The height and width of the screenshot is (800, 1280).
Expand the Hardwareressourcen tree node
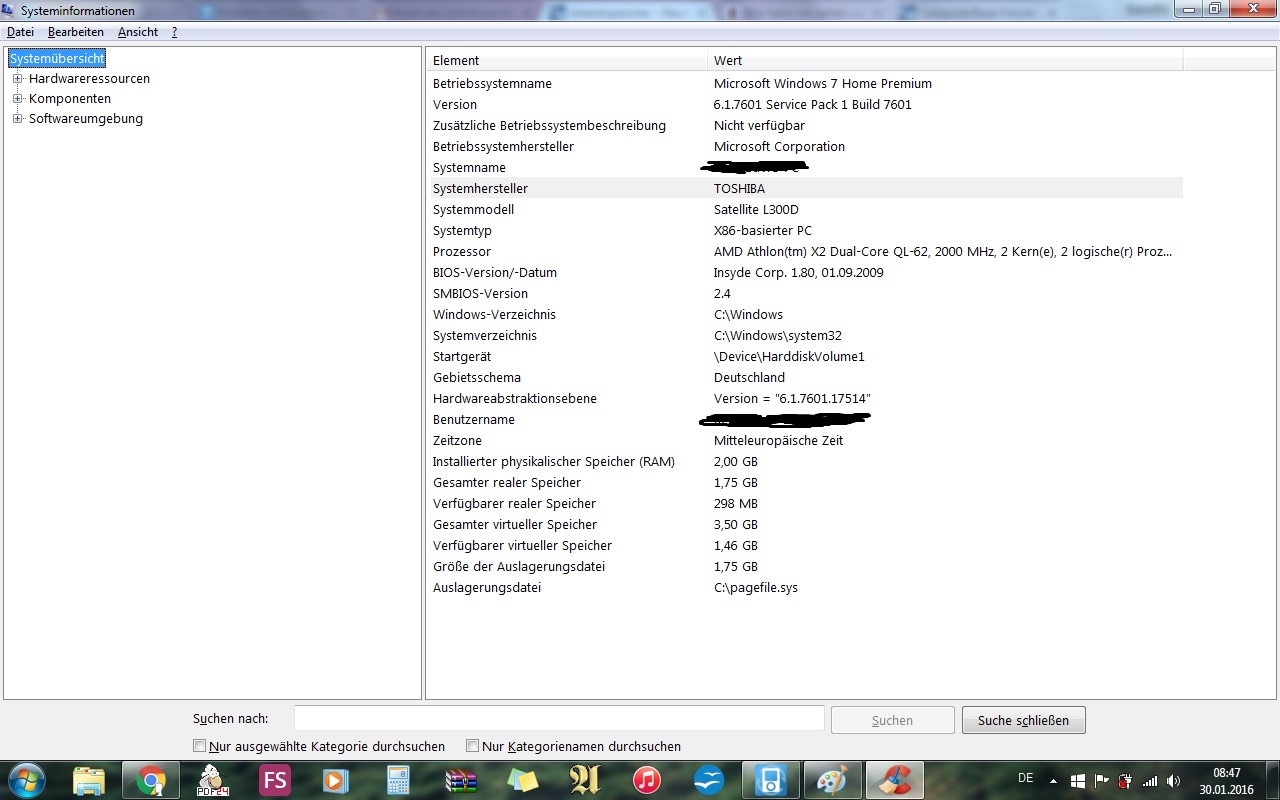(x=17, y=78)
